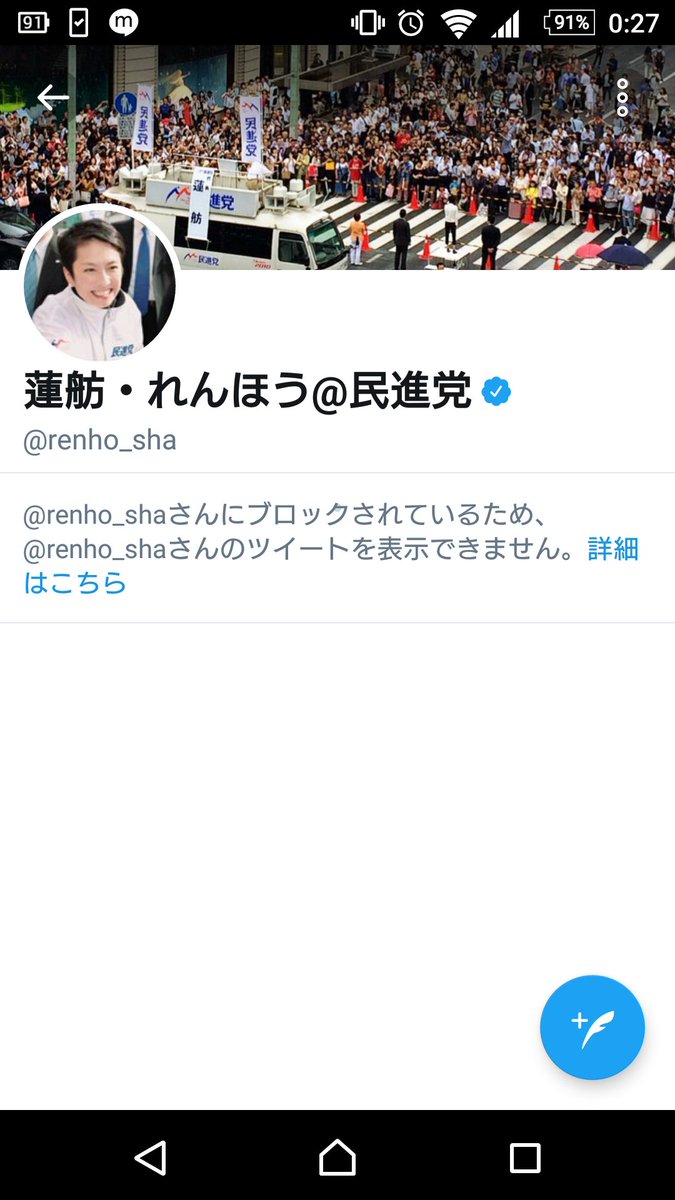Tap the compose tweet floating button
Image resolution: width=675 pixels, height=1200 pixels.
592,1027
